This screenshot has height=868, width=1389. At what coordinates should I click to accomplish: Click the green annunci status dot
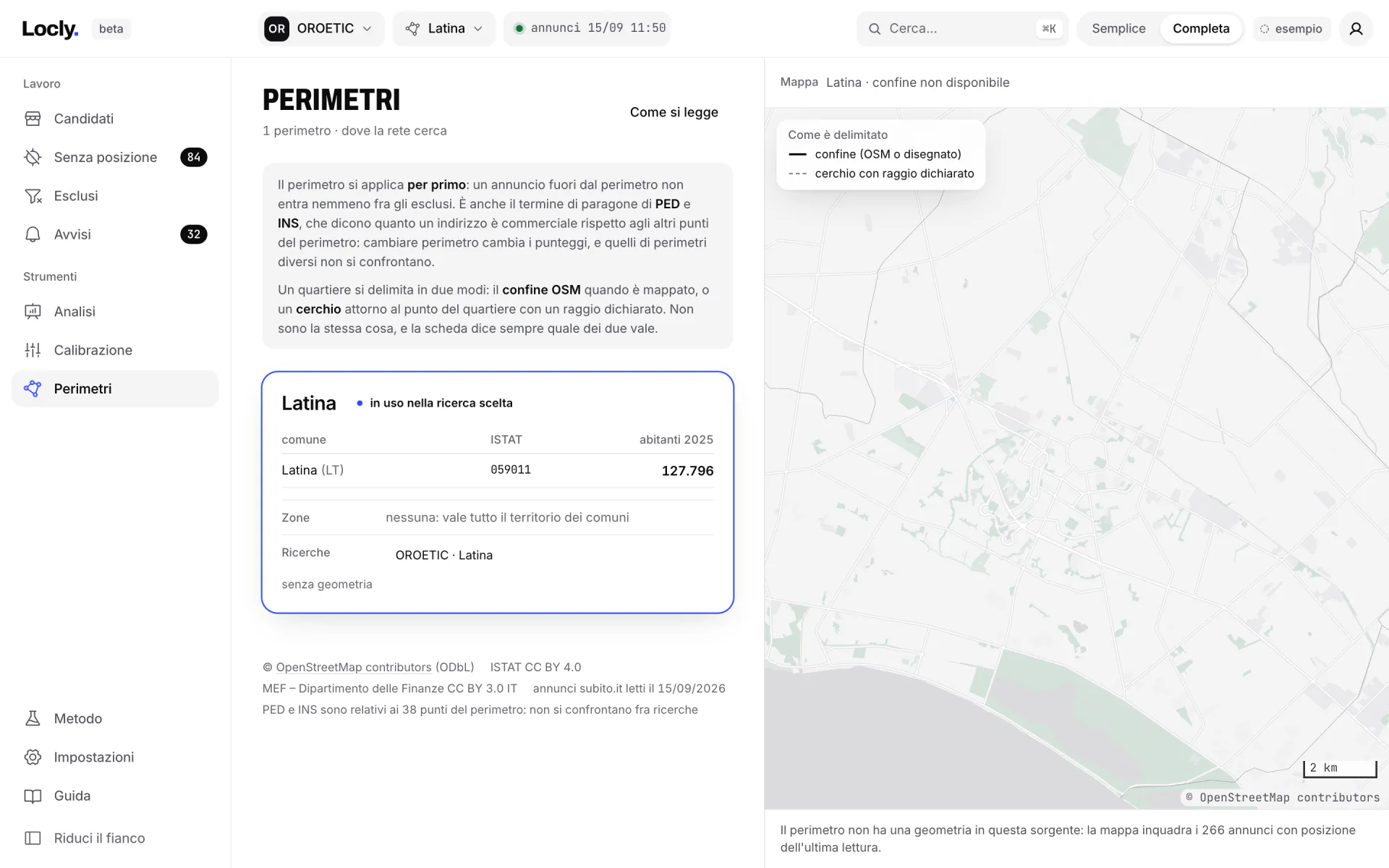pyautogui.click(x=519, y=28)
